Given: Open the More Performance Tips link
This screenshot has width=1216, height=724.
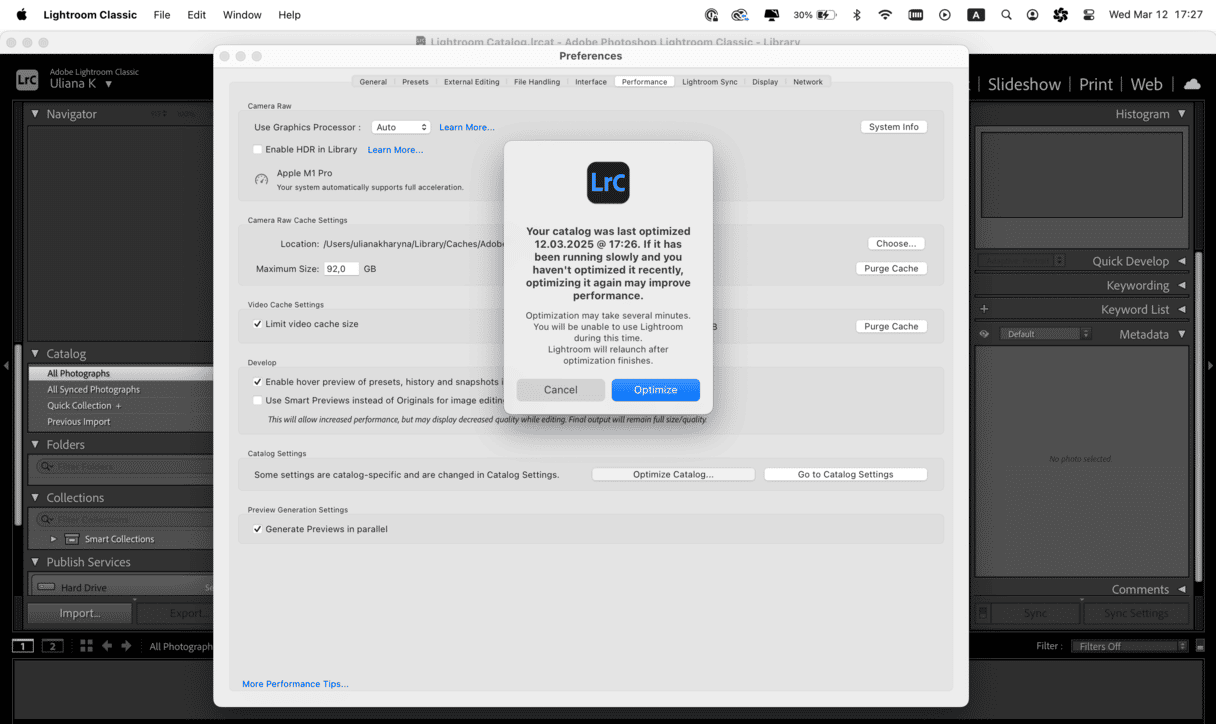Looking at the screenshot, I should coord(295,684).
